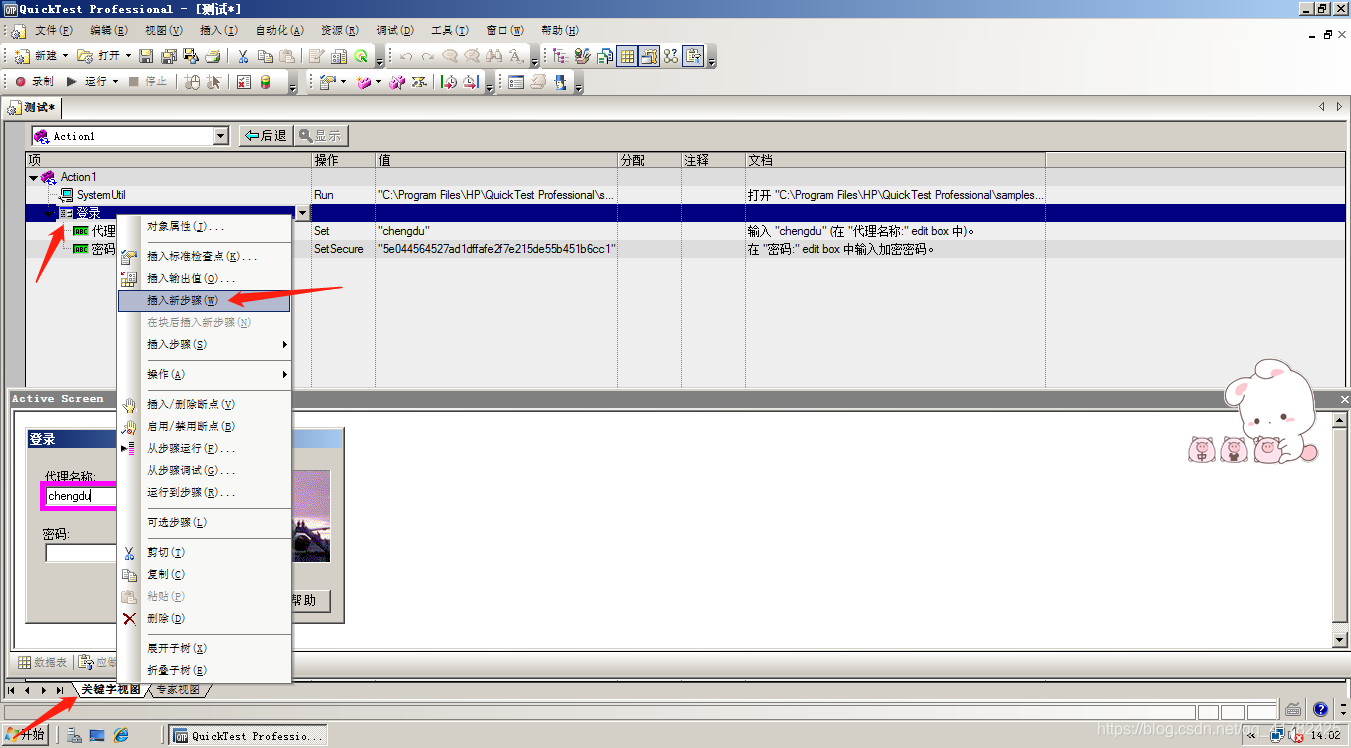
Task: Open the 操作(A) submenu in context menu
Action: (x=204, y=374)
